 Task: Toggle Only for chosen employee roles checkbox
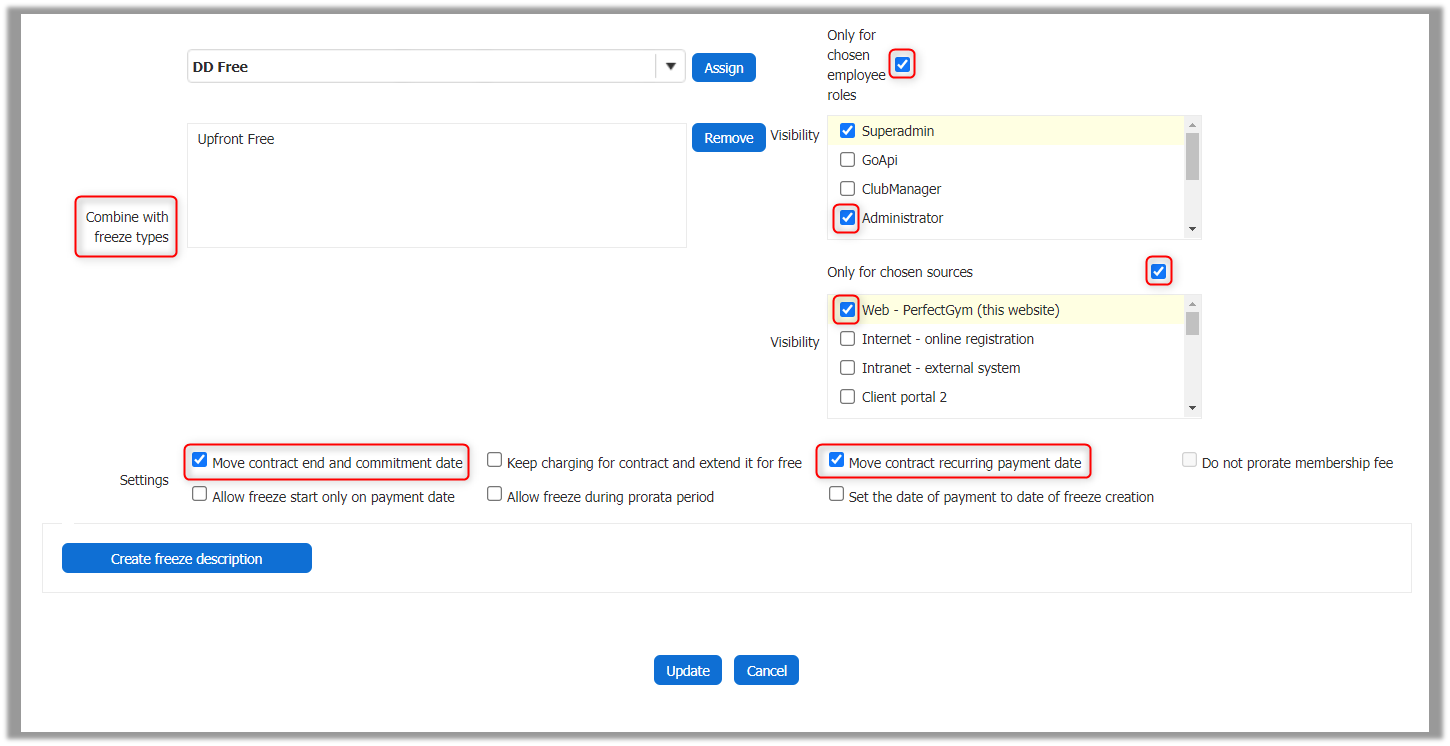(902, 65)
